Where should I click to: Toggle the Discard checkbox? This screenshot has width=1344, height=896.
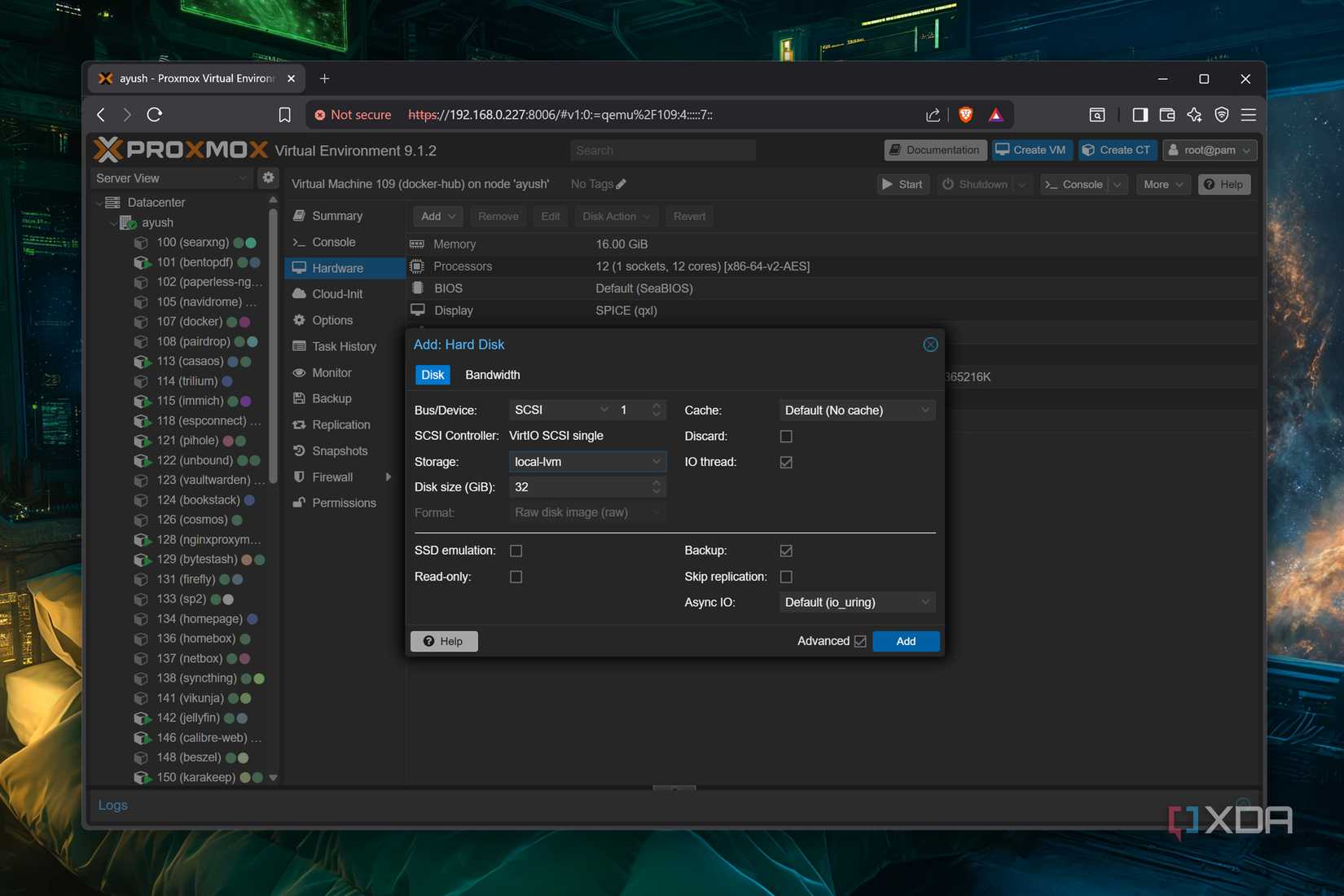point(786,437)
